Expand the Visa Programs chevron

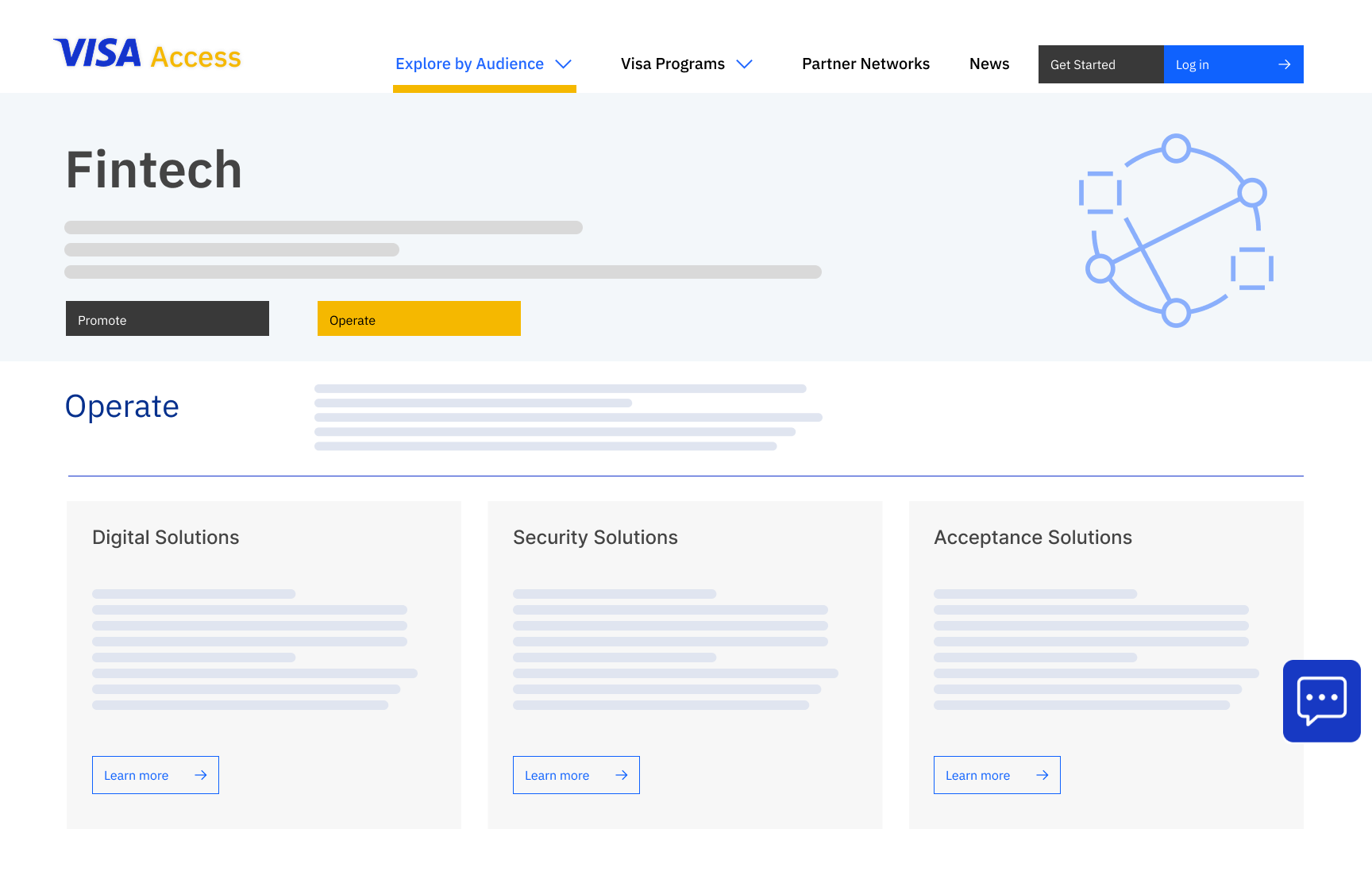pos(744,64)
